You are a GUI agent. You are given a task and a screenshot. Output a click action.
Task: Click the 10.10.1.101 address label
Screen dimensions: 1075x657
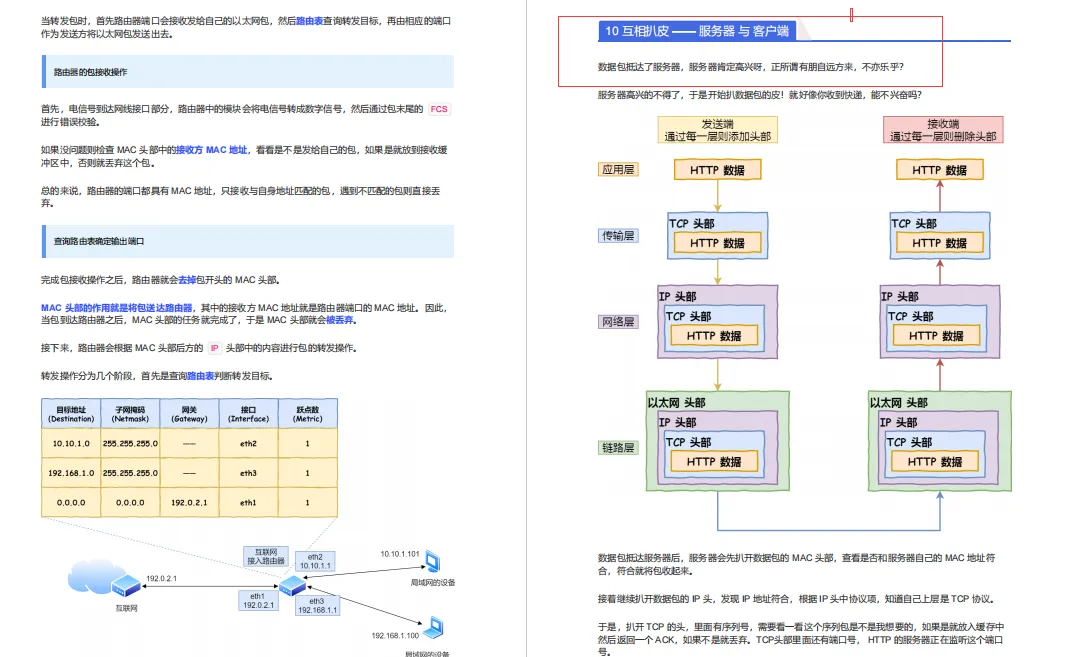click(400, 554)
